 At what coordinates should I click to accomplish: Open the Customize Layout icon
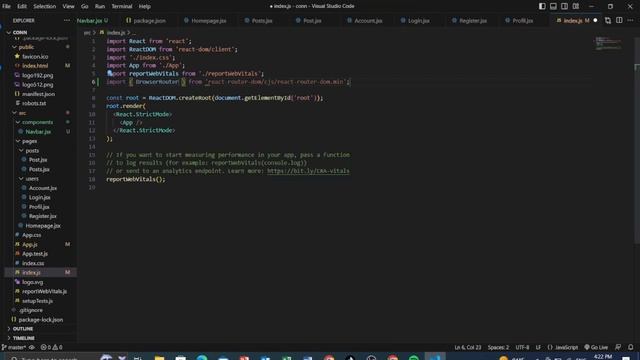[x=576, y=6]
